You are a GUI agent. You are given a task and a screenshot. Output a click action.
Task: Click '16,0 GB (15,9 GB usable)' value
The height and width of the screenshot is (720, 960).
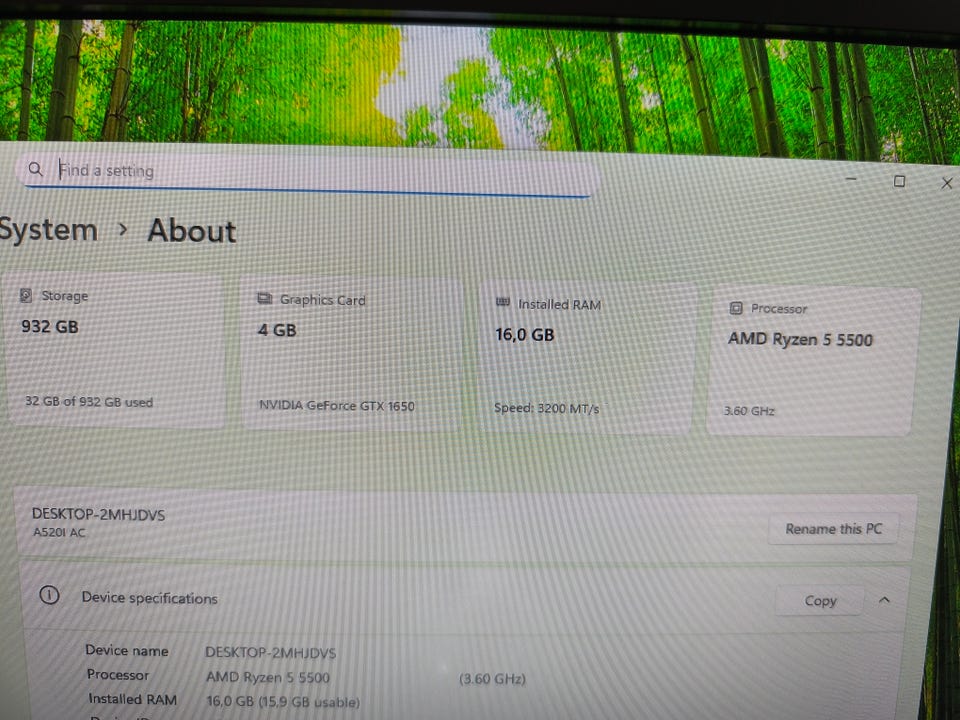tap(283, 702)
